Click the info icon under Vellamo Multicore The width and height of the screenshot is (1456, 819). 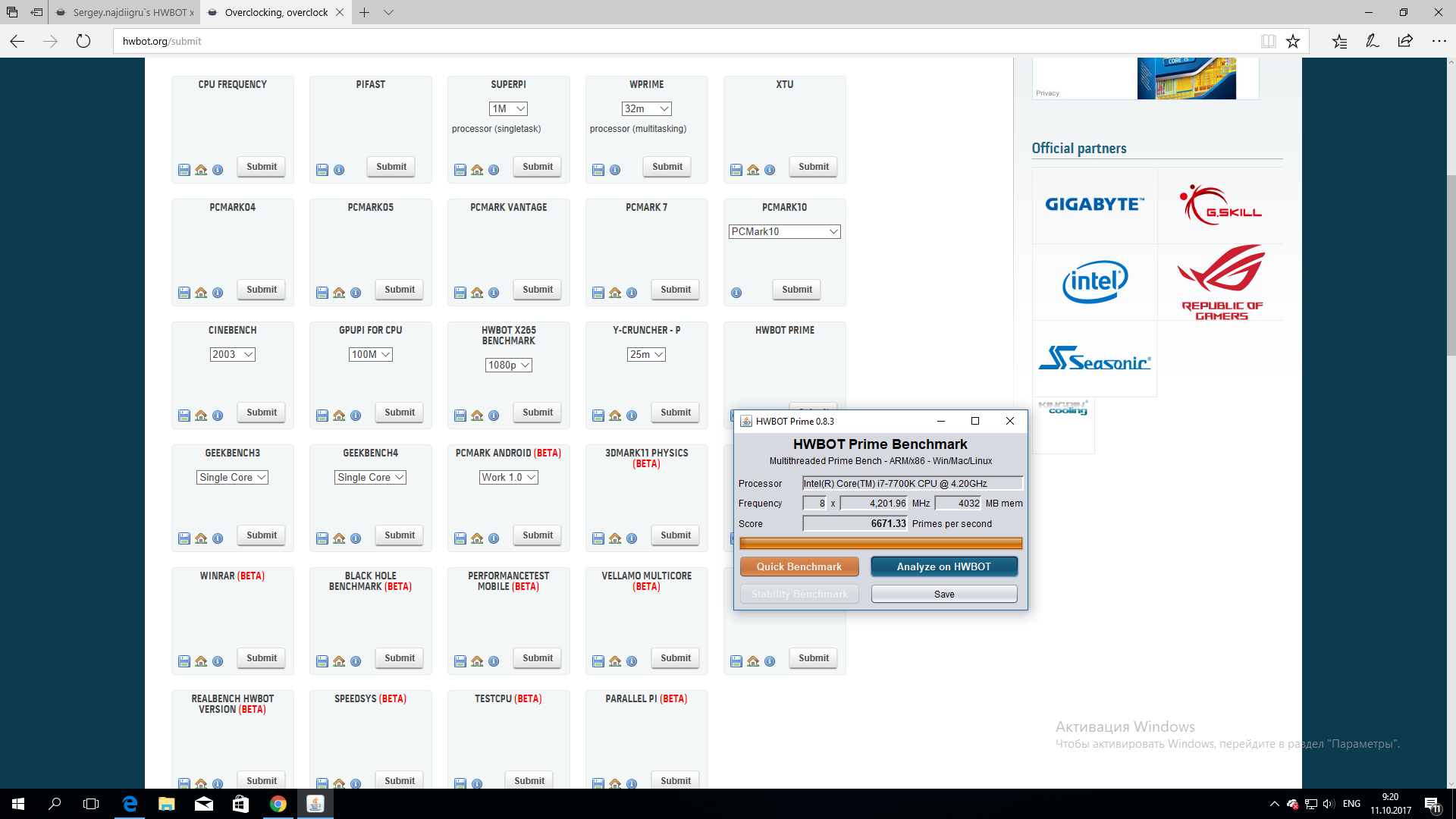click(x=632, y=661)
